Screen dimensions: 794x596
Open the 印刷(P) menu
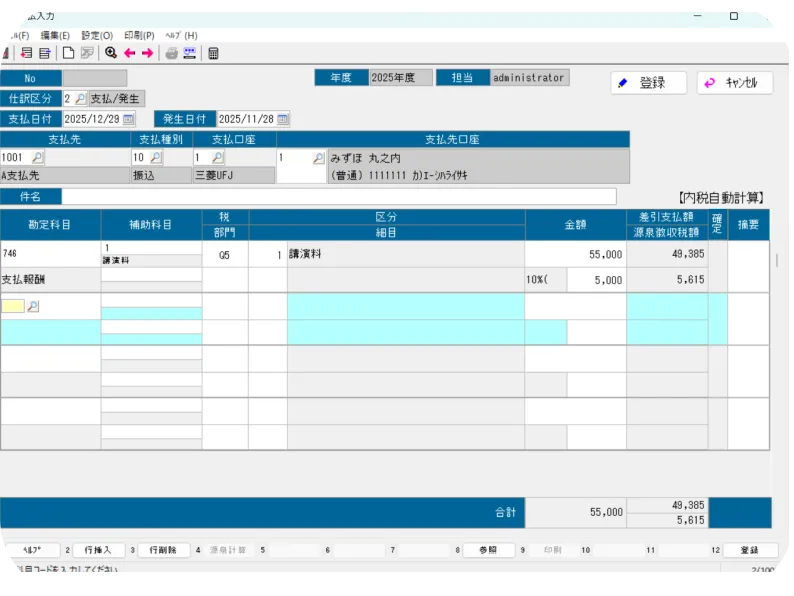(139, 36)
